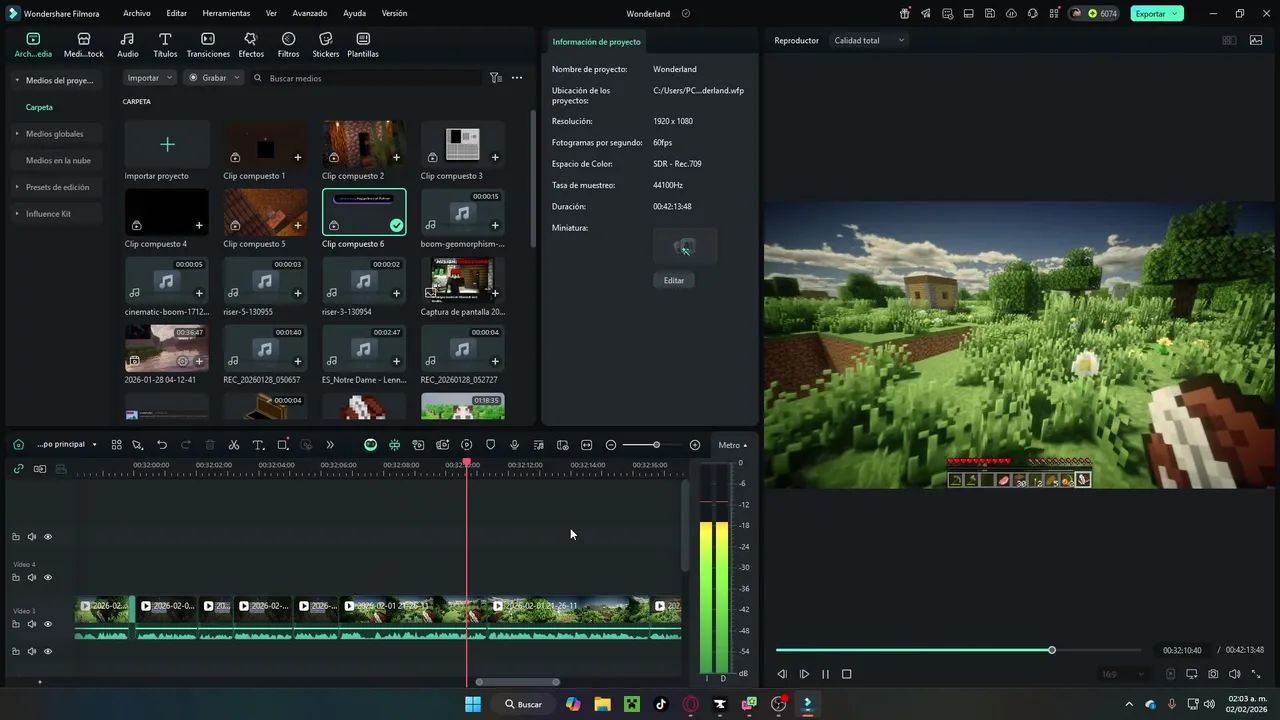Image resolution: width=1280 pixels, height=720 pixels.
Task: Click the gift icon in title bar
Action: pyautogui.click(x=905, y=14)
